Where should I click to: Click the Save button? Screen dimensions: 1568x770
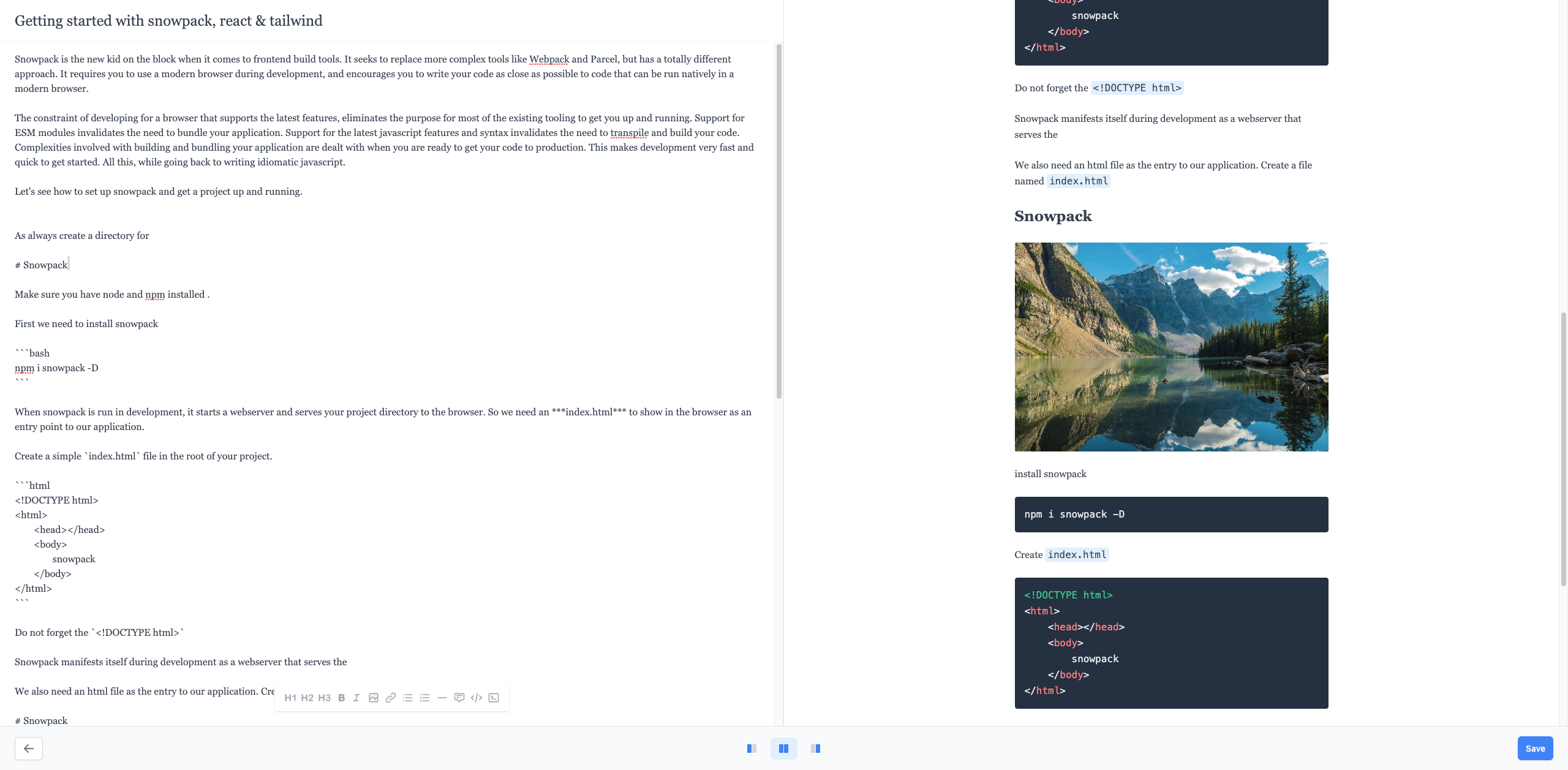[1535, 749]
